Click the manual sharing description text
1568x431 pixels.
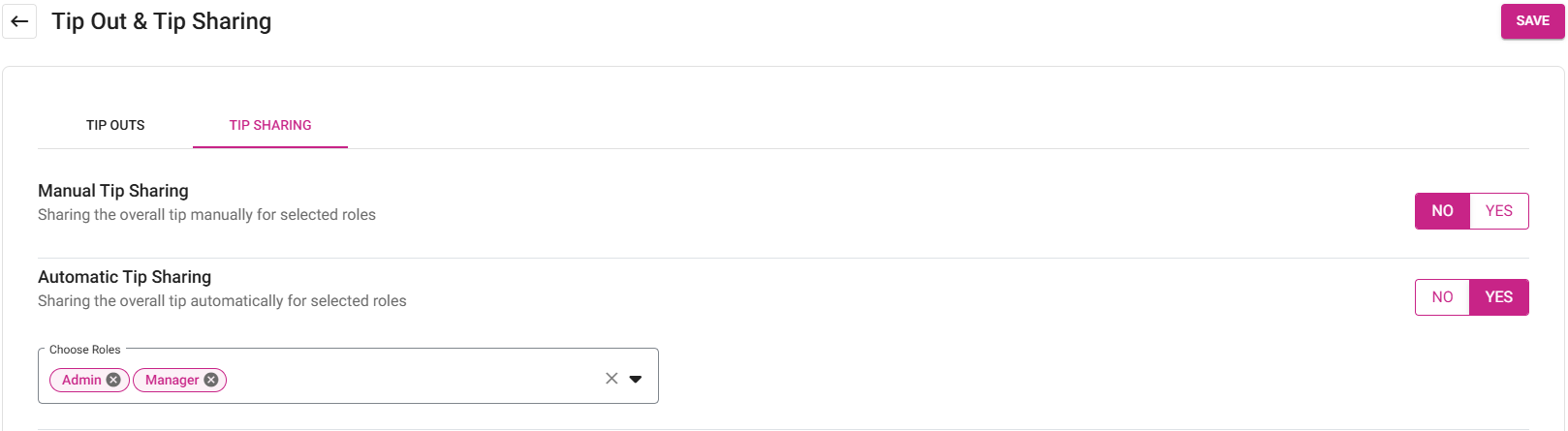pyautogui.click(x=206, y=215)
